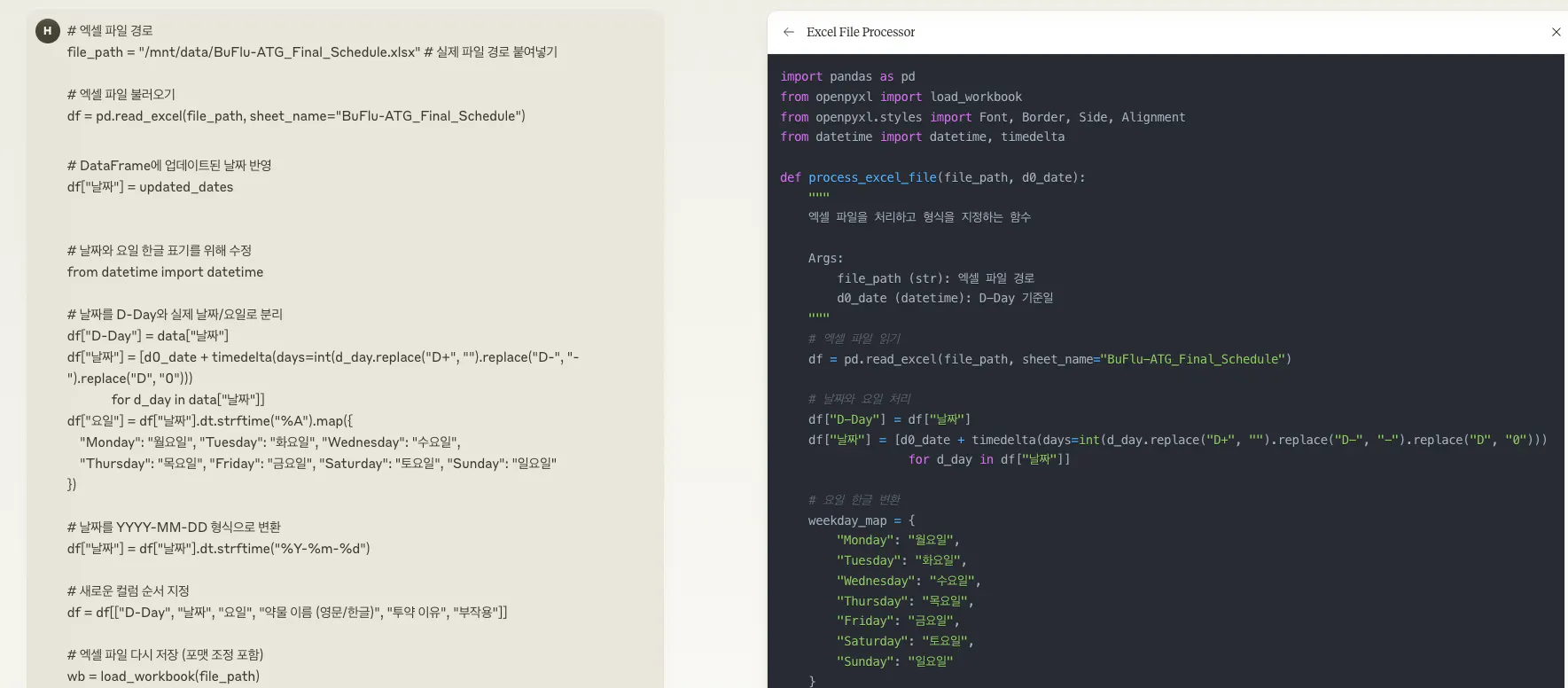Screen dimensions: 1568x688
Task: Click the 'df = df[["D-Day", "날짜"...' column order line
Action: click(x=287, y=612)
